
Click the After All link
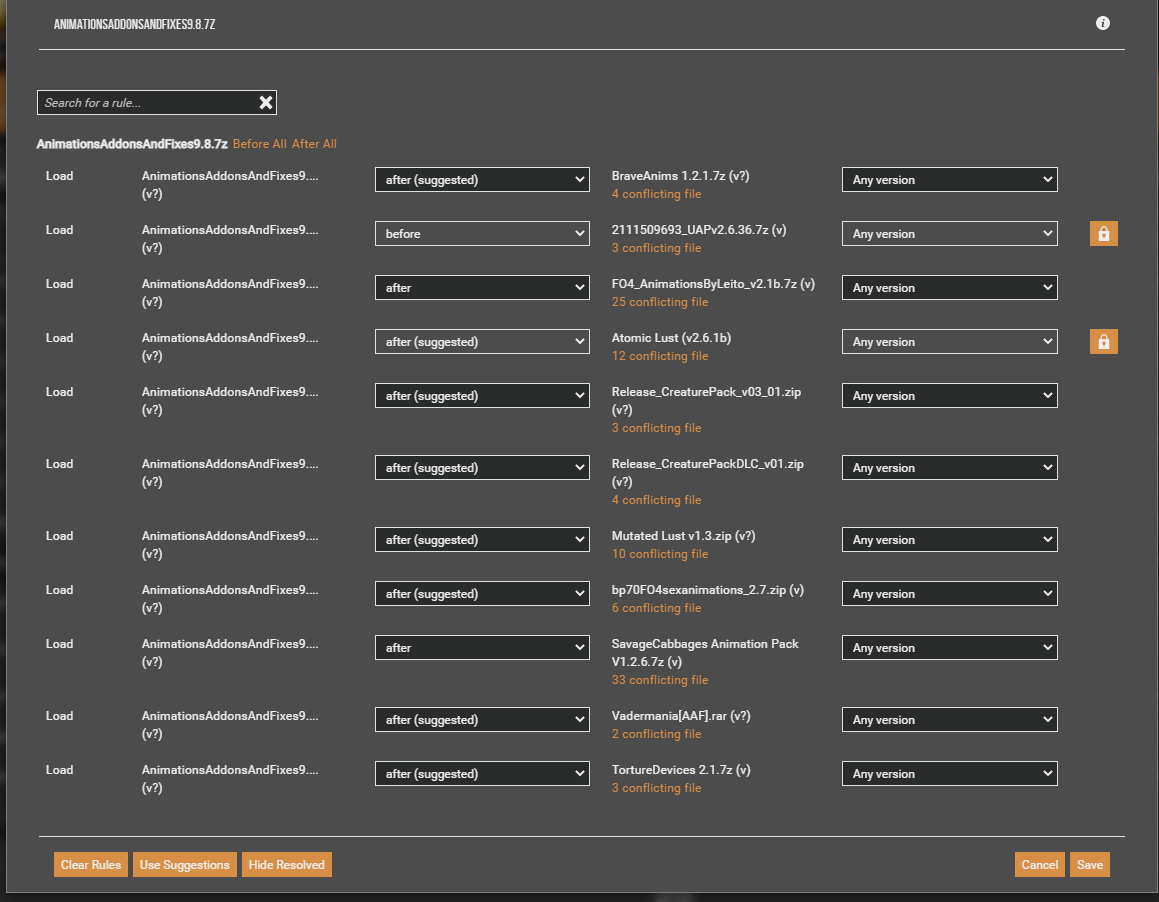tap(314, 143)
